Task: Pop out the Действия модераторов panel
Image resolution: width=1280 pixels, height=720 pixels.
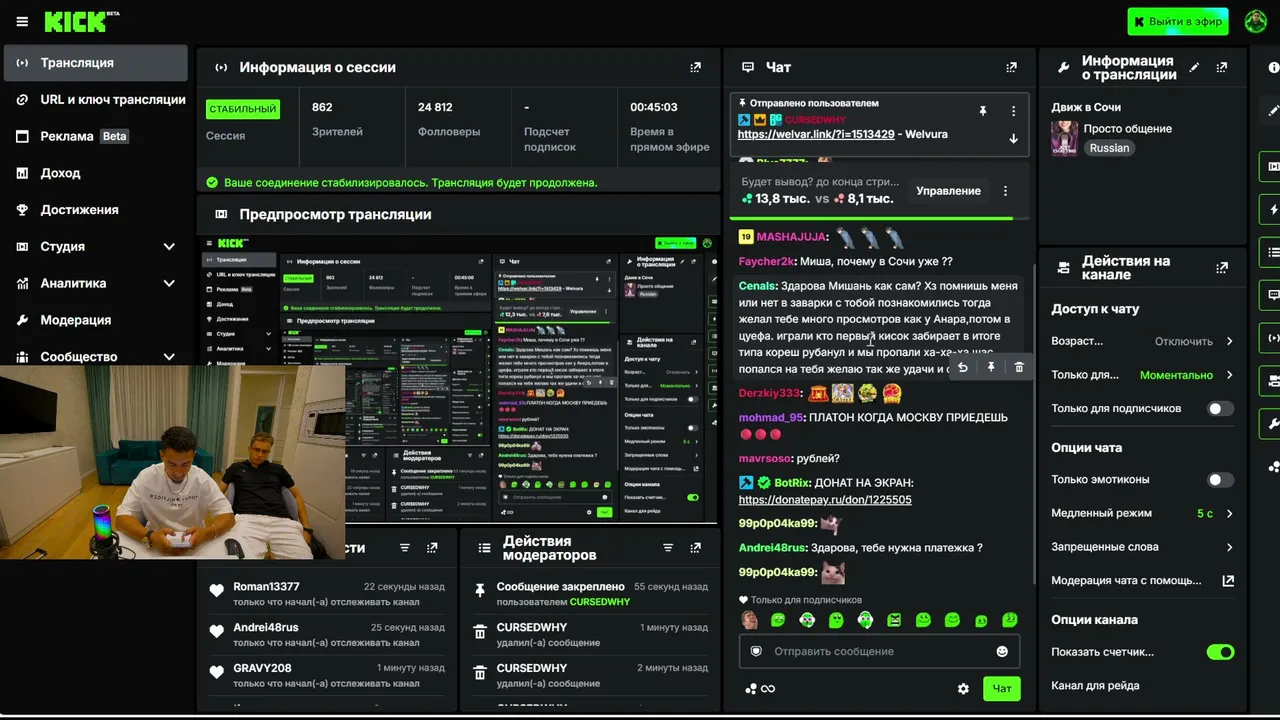Action: (x=695, y=548)
